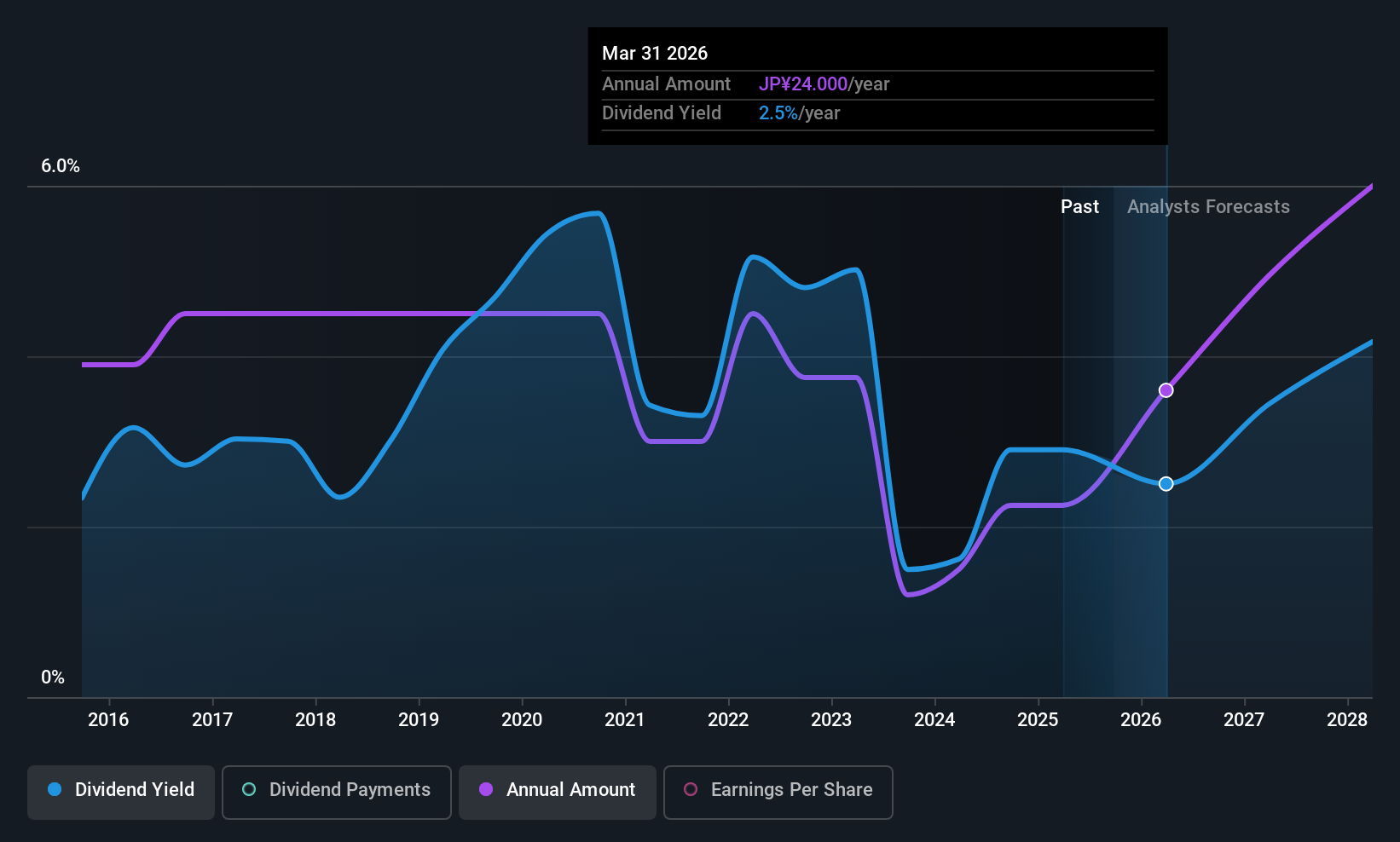The height and width of the screenshot is (842, 1400).
Task: Click the 6.0% y-axis label
Action: [61, 166]
